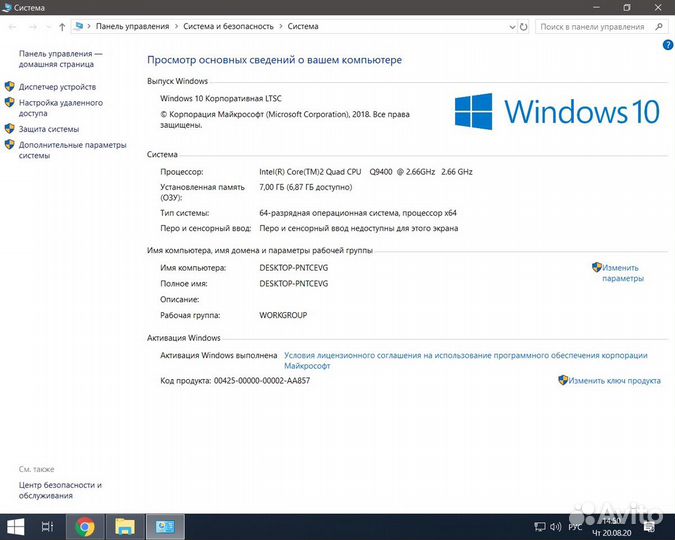Screen dimensions: 675x540
Task: Expand chevron after Control Panel breadcrumb
Action: pyautogui.click(x=176, y=26)
